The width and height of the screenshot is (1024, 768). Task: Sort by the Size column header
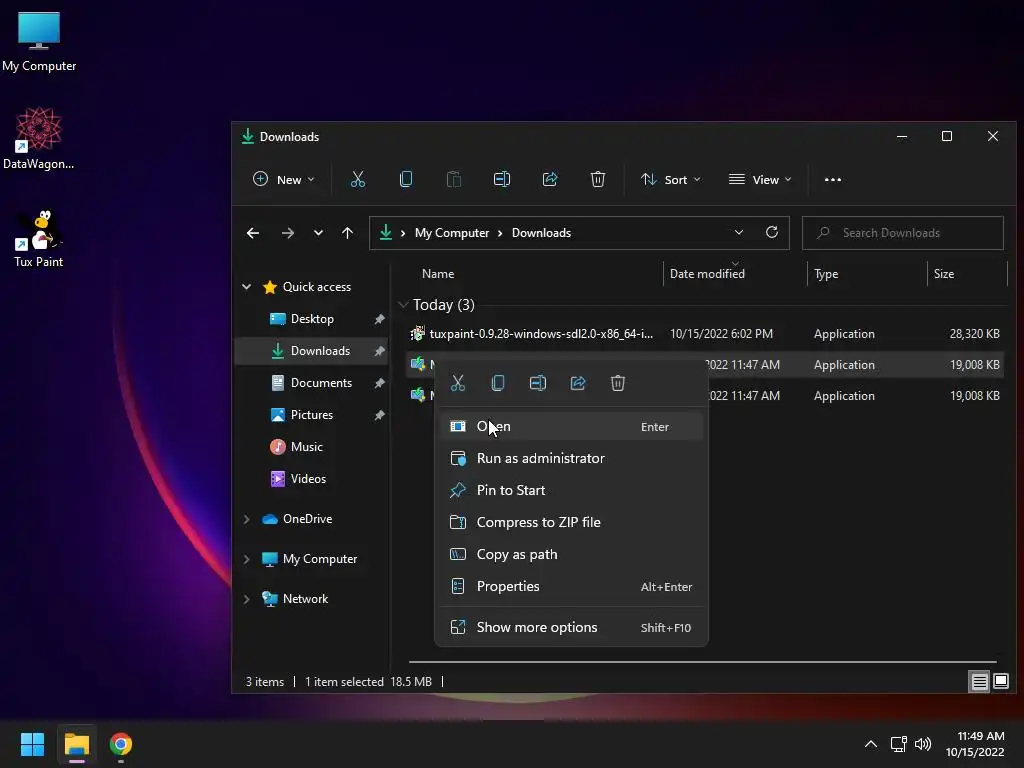click(944, 274)
